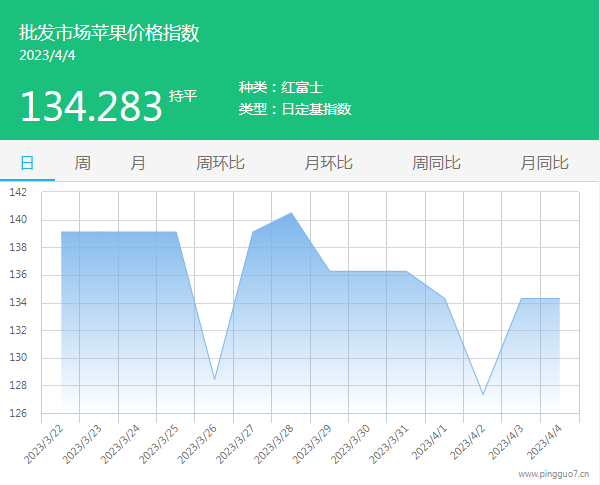Show the 周环比 week-over-week tab
Image resolution: width=600 pixels, height=485 pixels.
(x=220, y=163)
